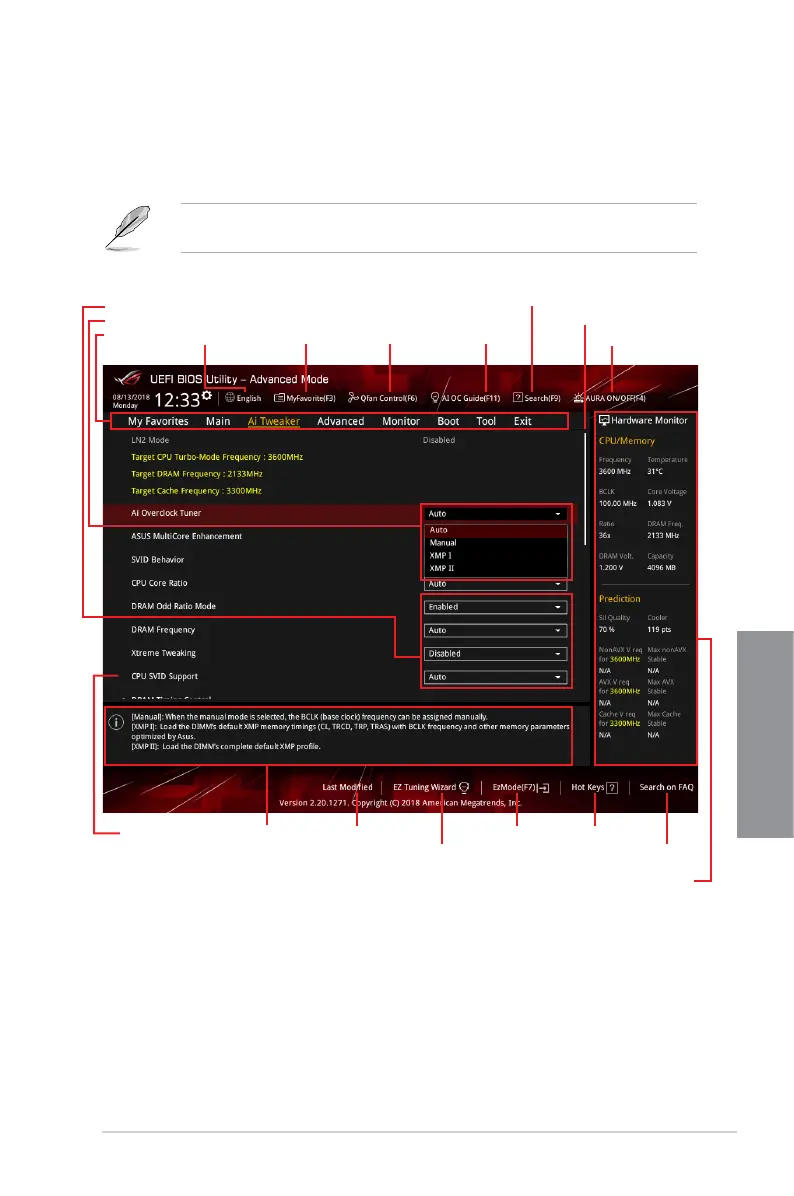The image size is (794, 1196).
Task: Switch to the My Favorites tab
Action: (158, 421)
